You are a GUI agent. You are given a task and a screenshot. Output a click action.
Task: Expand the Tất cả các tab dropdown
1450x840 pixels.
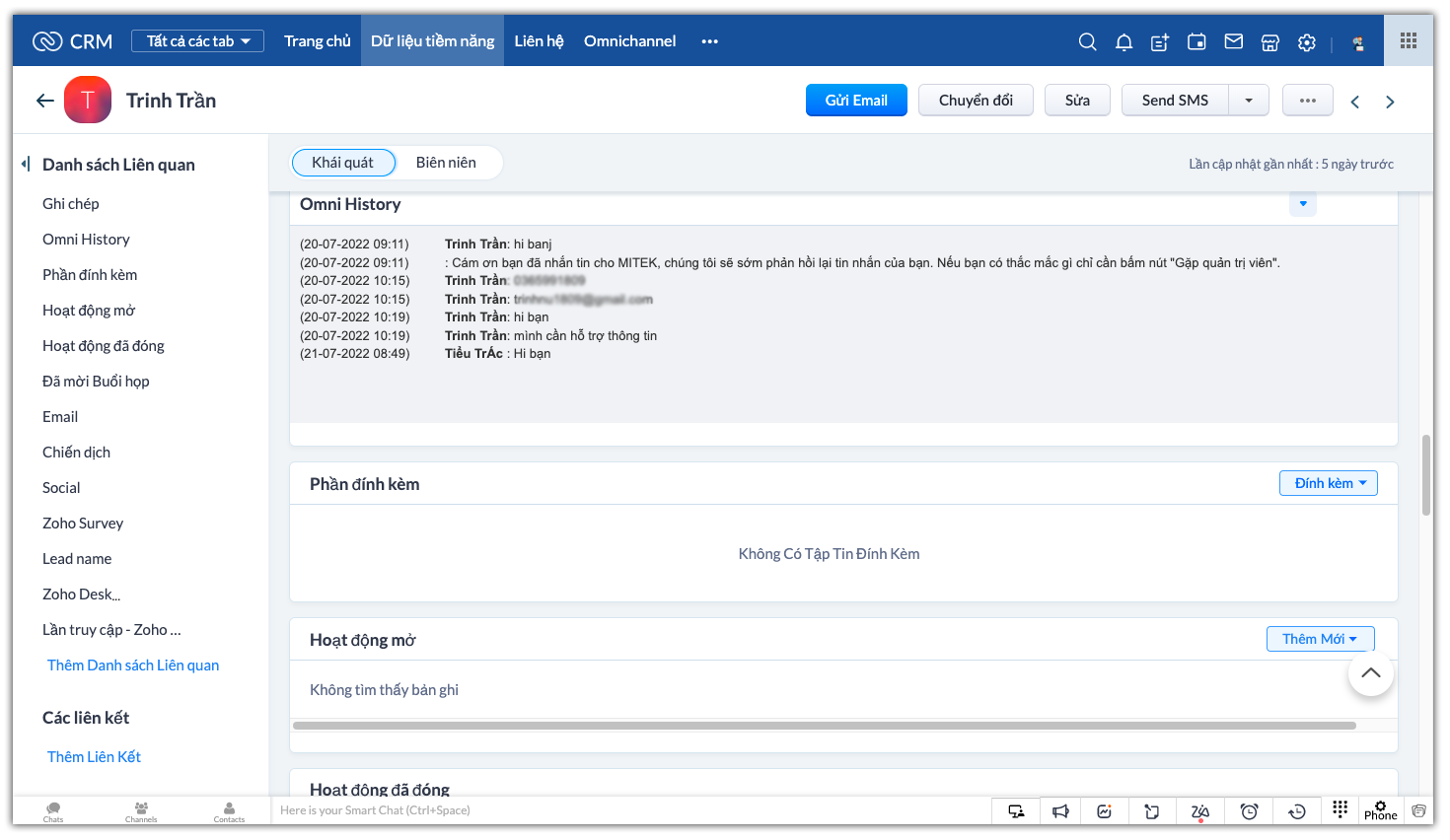197,41
